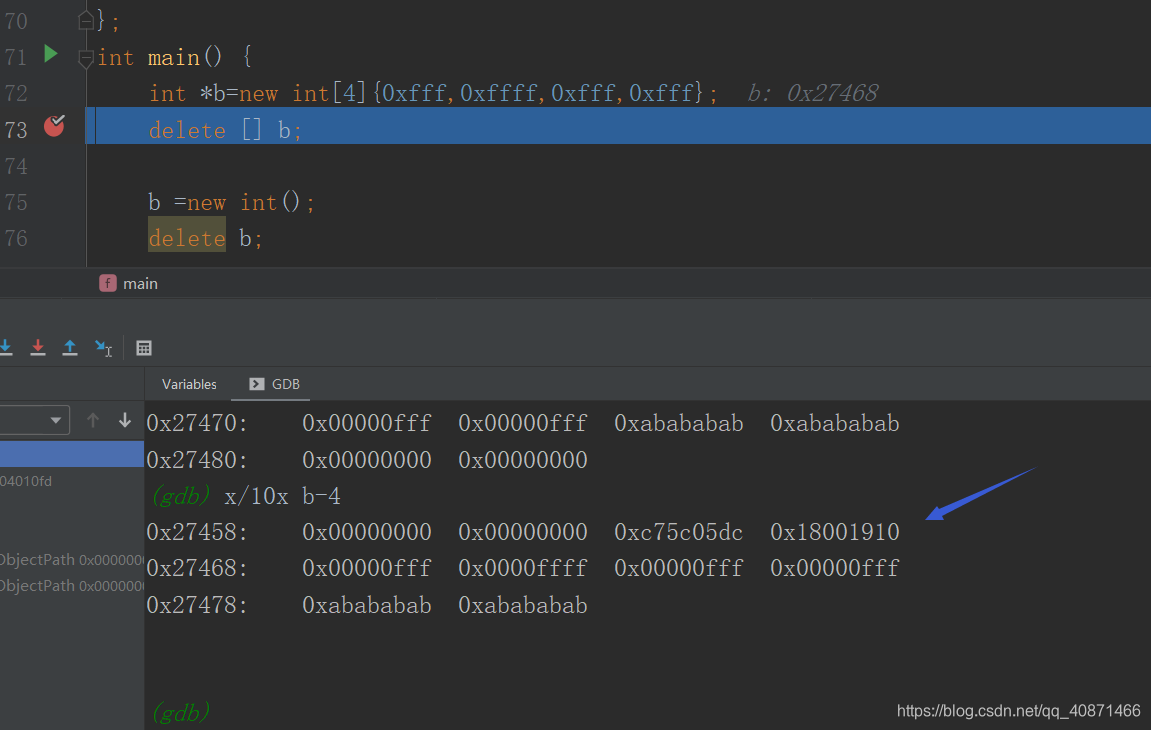Click the address 0x27470: in GDB output
This screenshot has width=1151, height=730.
point(197,423)
